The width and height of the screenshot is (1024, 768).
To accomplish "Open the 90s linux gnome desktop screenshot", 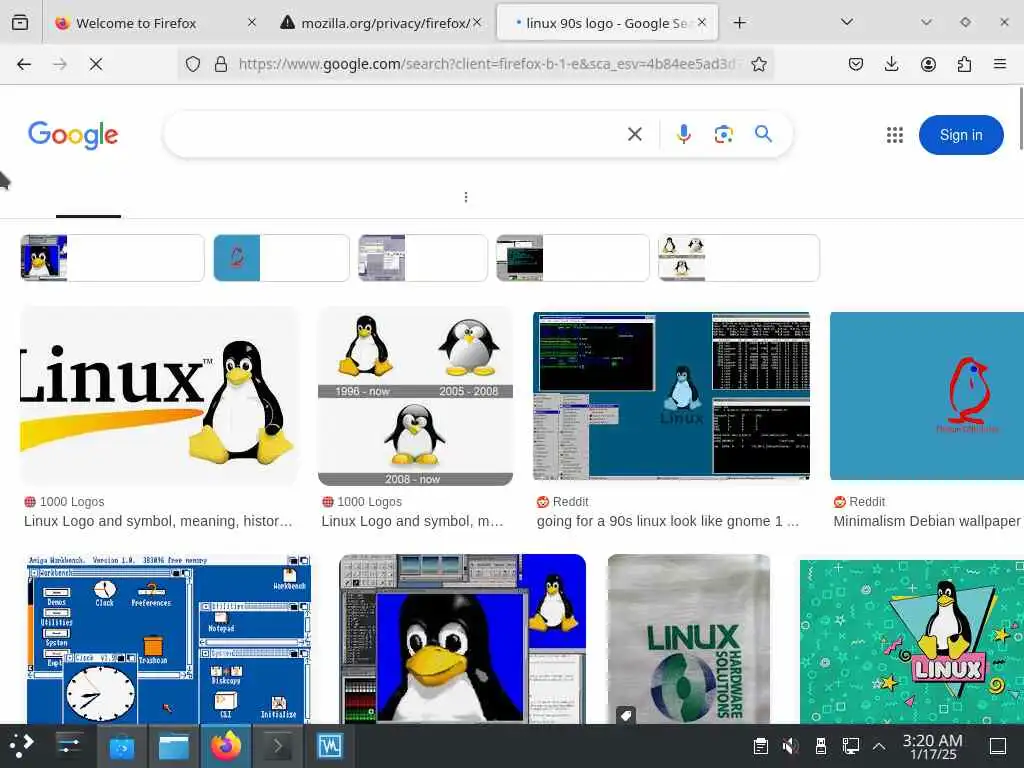I will 671,396.
